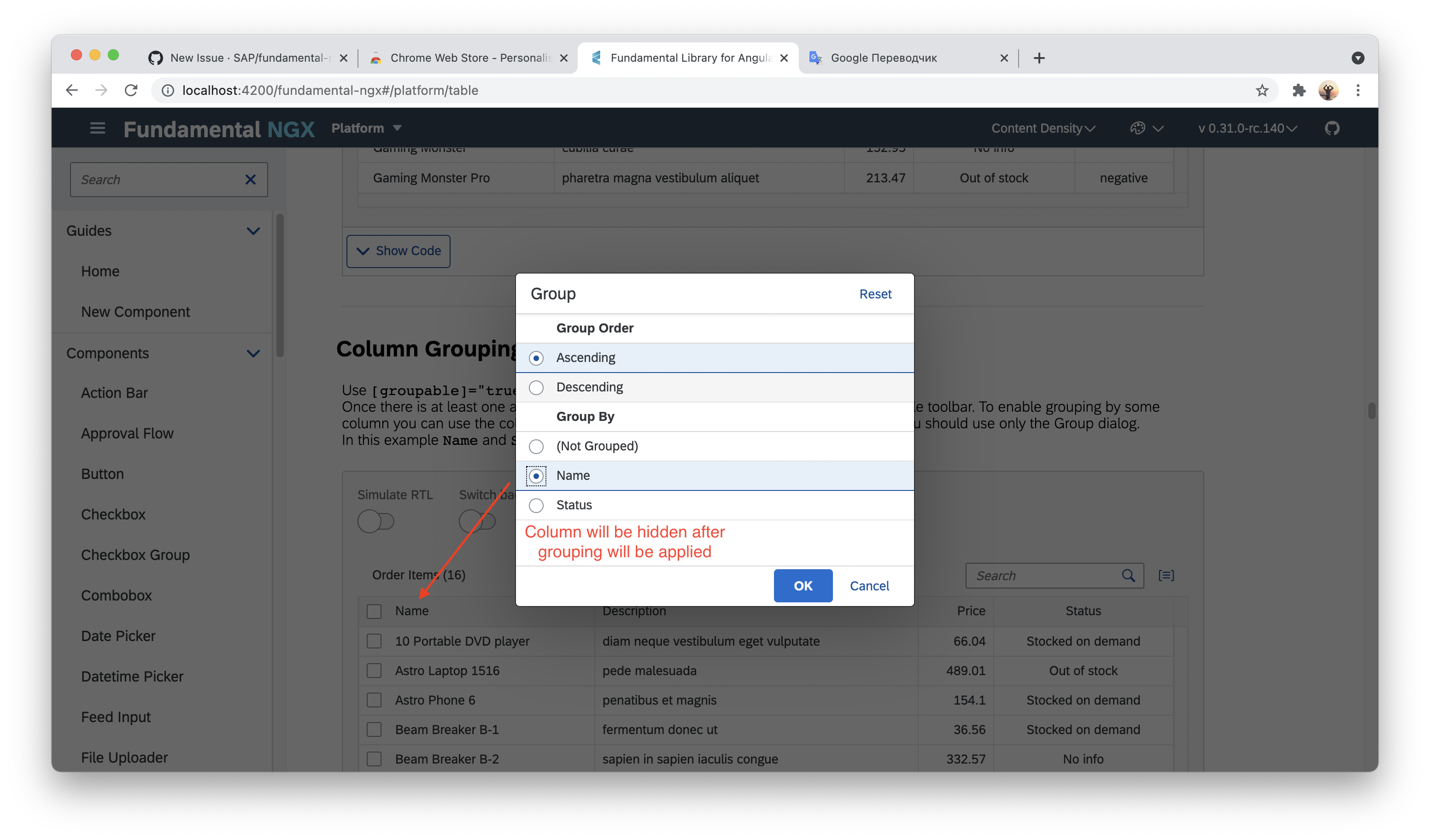This screenshot has height=840, width=1430.
Task: Confirm grouping with OK button
Action: point(803,586)
